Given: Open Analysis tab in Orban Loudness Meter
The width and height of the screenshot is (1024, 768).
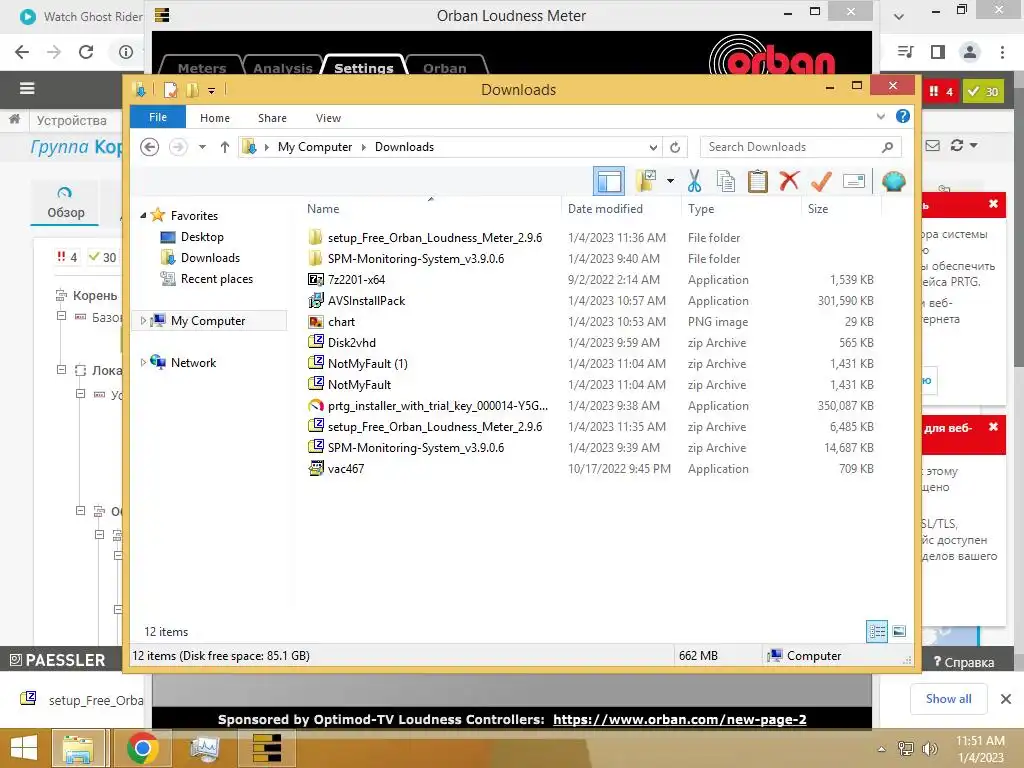Looking at the screenshot, I should pyautogui.click(x=283, y=67).
